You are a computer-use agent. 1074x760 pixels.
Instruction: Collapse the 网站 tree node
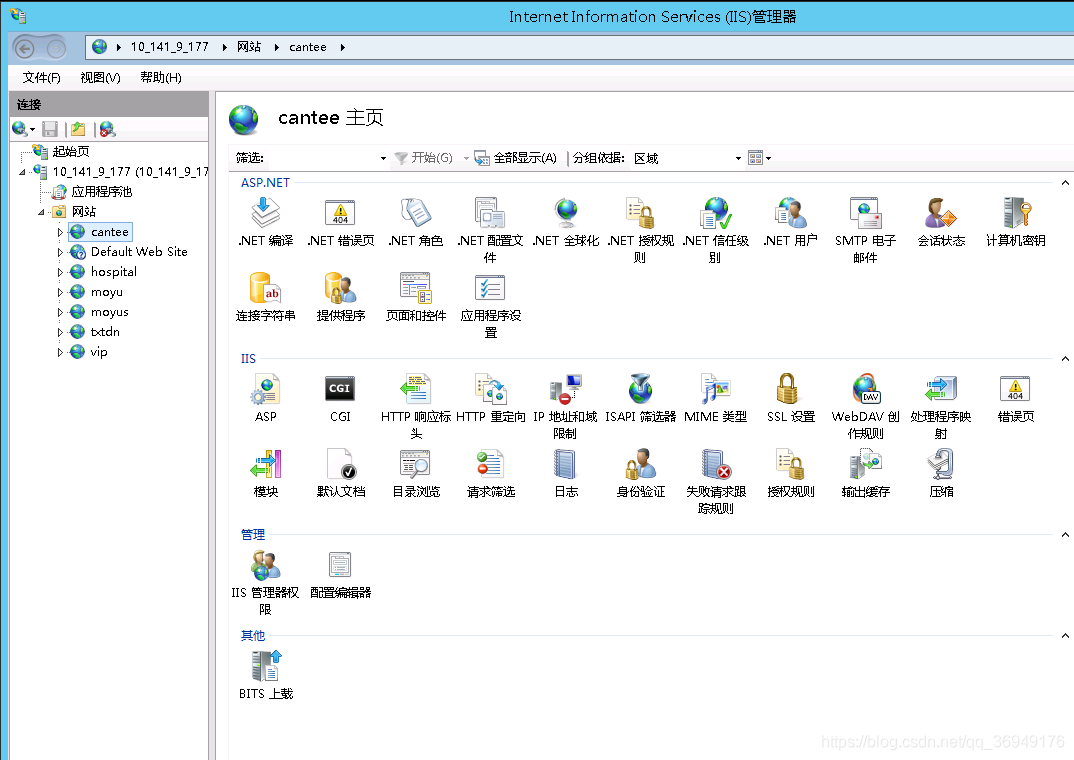[41, 212]
